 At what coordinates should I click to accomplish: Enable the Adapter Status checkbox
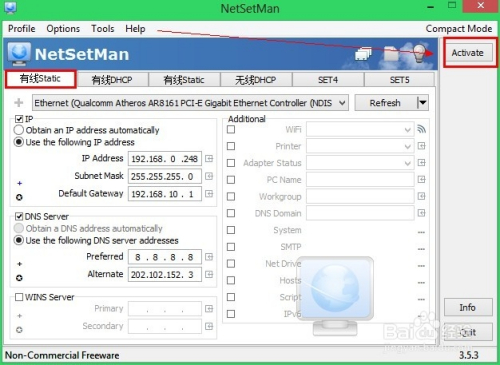(231, 163)
